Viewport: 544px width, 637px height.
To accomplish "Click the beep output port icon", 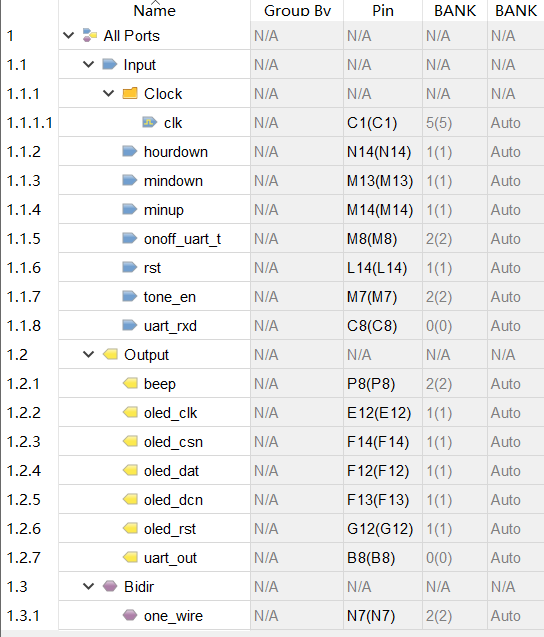I will pyautogui.click(x=130, y=383).
